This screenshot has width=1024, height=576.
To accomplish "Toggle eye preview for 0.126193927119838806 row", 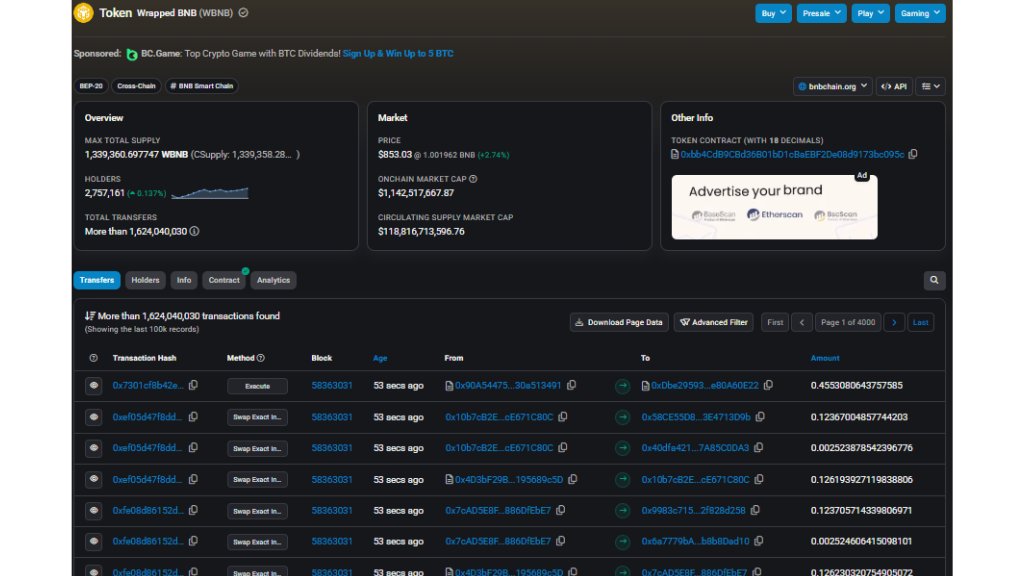I will 93,479.
